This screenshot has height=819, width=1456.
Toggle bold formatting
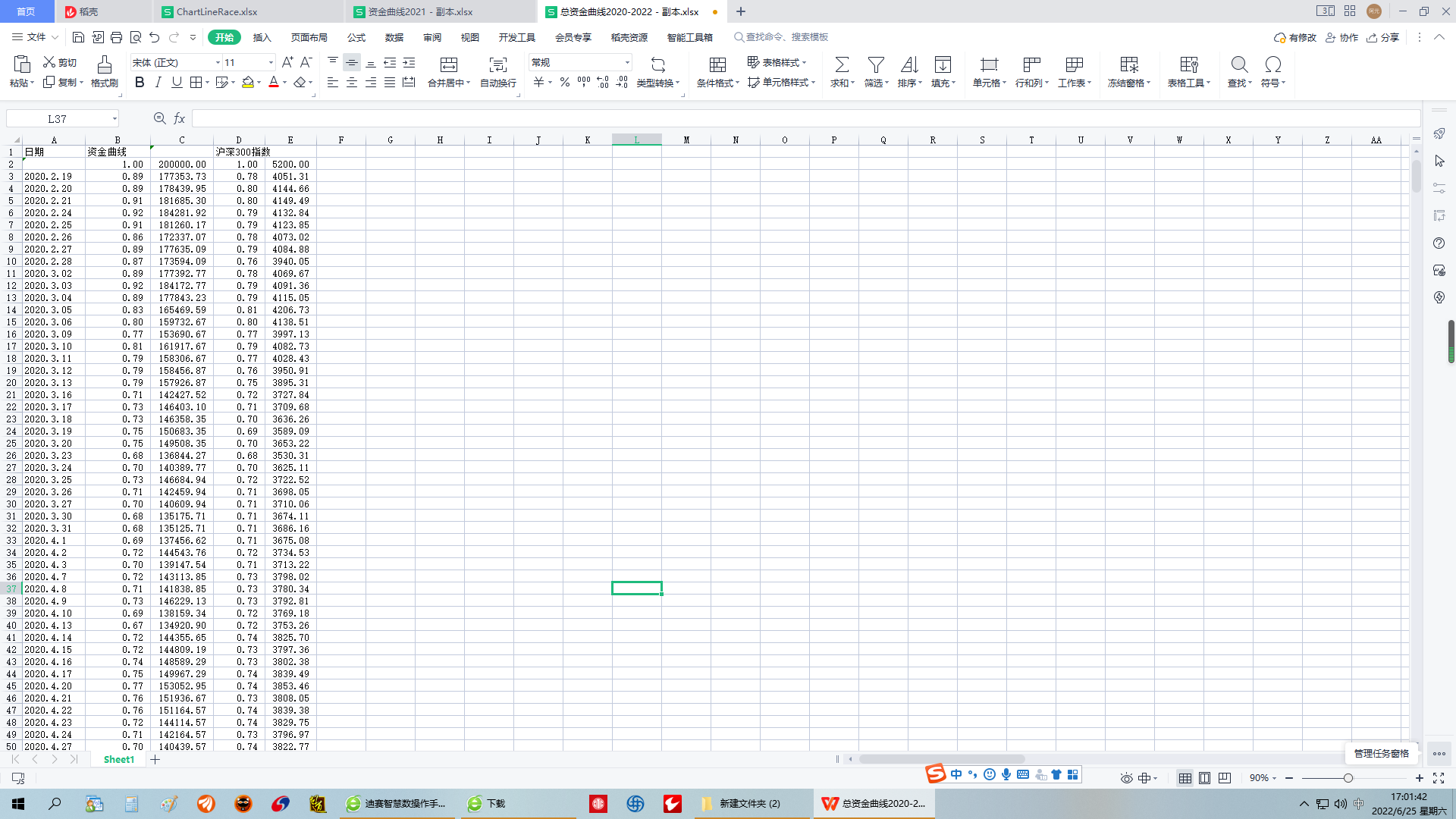click(x=140, y=83)
